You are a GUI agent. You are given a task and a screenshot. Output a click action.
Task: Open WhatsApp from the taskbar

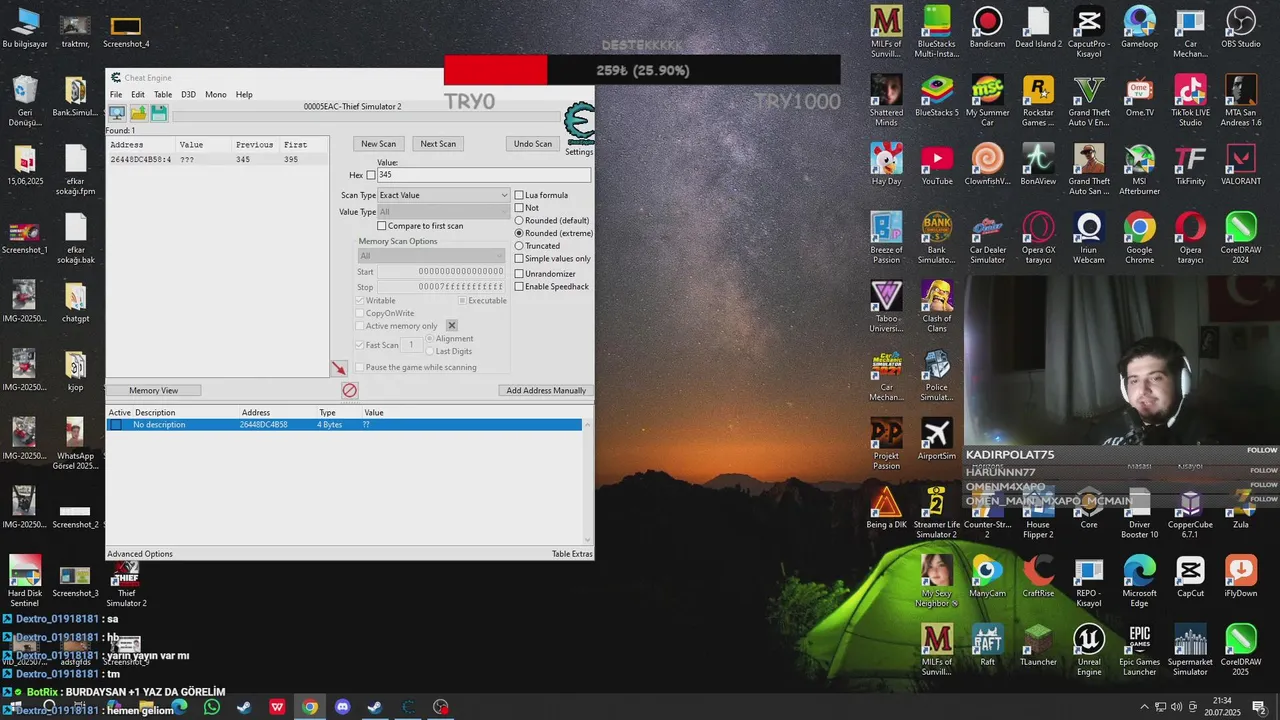click(212, 707)
